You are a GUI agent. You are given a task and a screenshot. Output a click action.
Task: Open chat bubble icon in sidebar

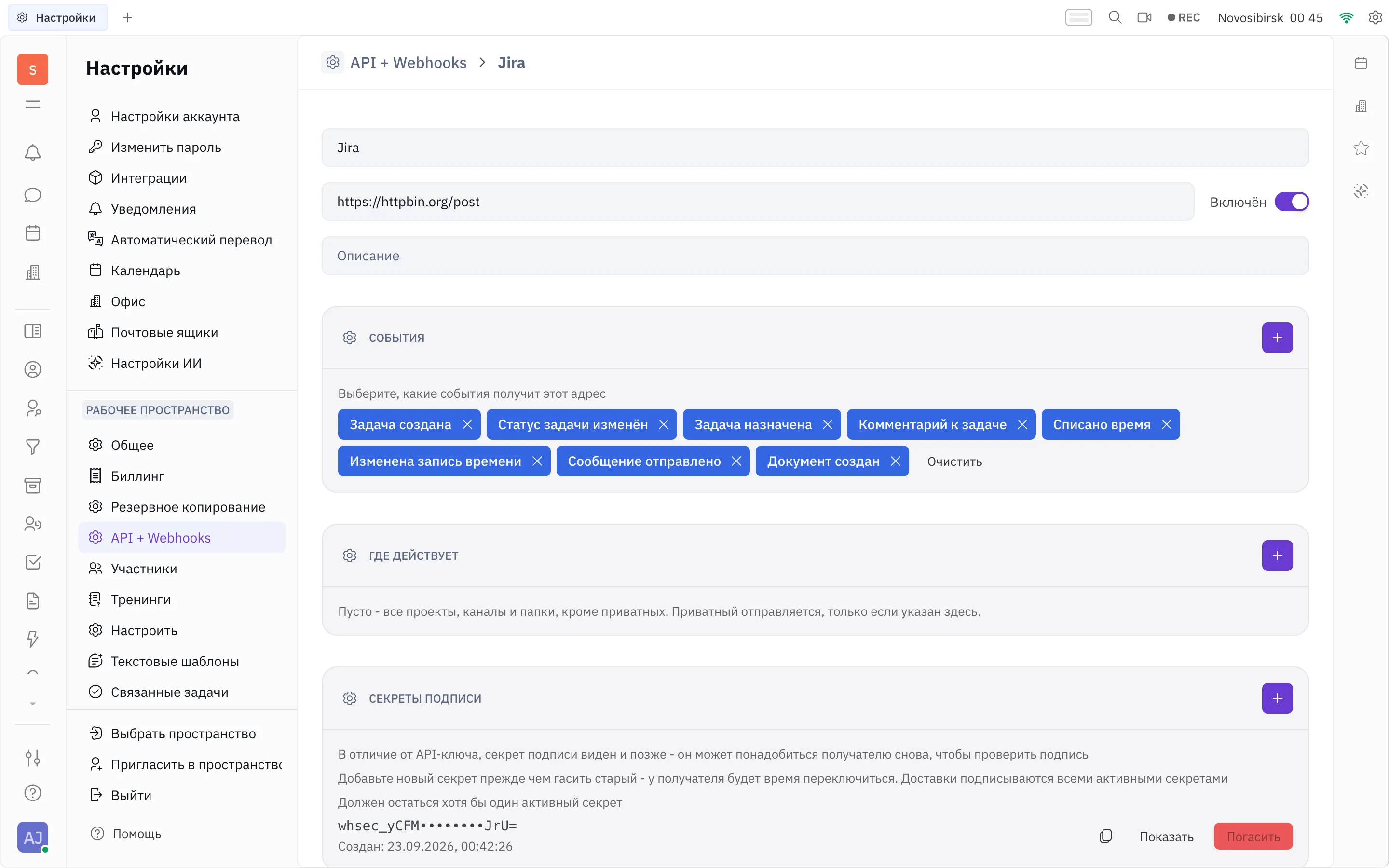pos(33,195)
